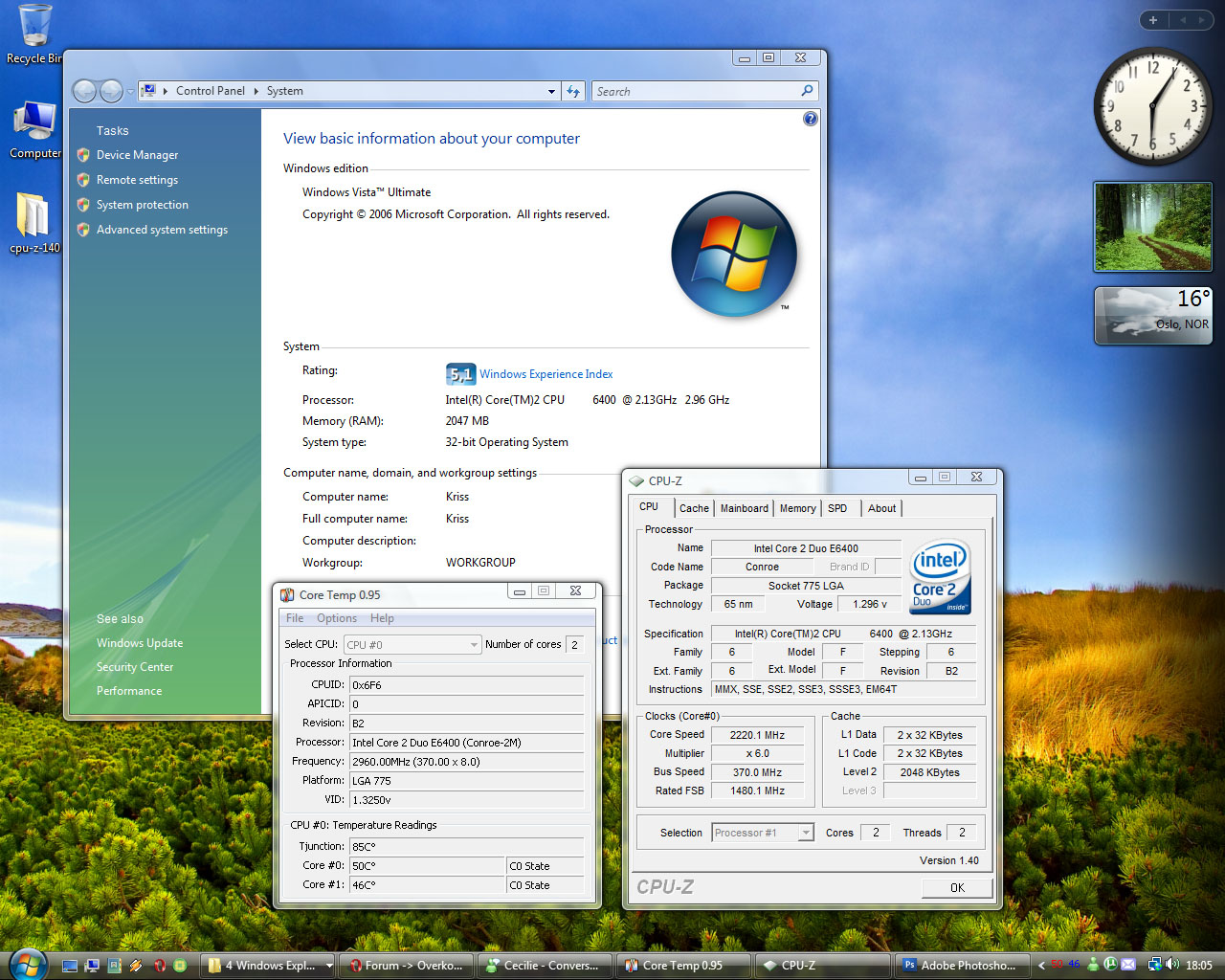
Task: Open the Recycle Bin desktop icon
Action: click(x=34, y=33)
